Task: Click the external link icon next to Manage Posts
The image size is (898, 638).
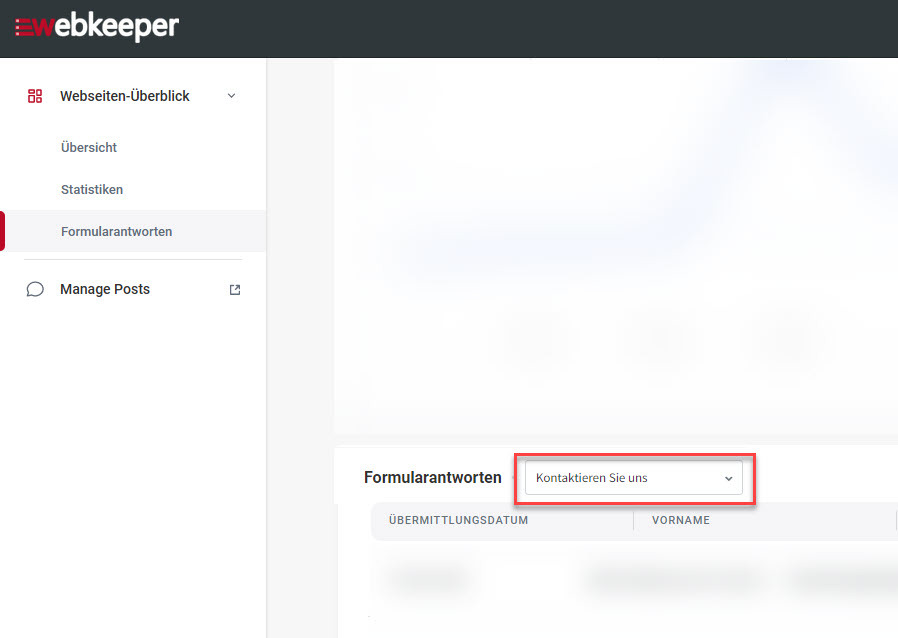Action: 235,290
